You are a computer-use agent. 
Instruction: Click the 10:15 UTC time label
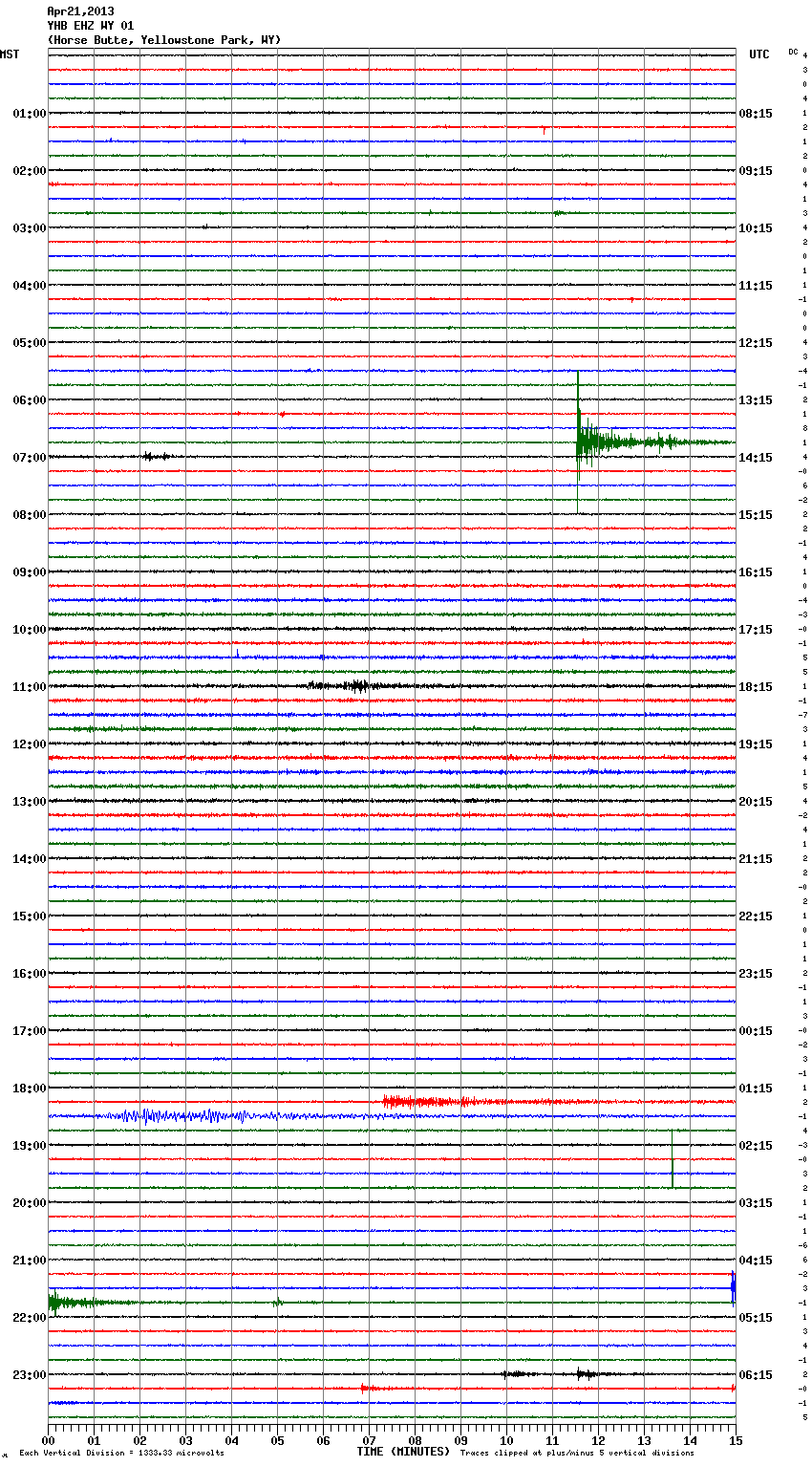click(x=756, y=228)
